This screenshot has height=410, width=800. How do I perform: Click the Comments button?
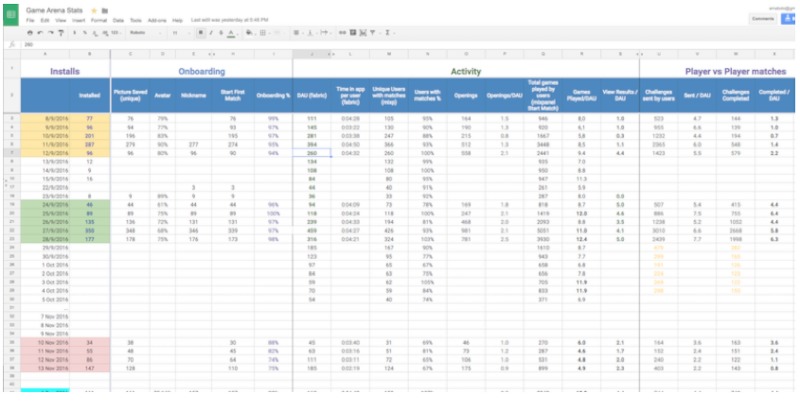[x=763, y=19]
